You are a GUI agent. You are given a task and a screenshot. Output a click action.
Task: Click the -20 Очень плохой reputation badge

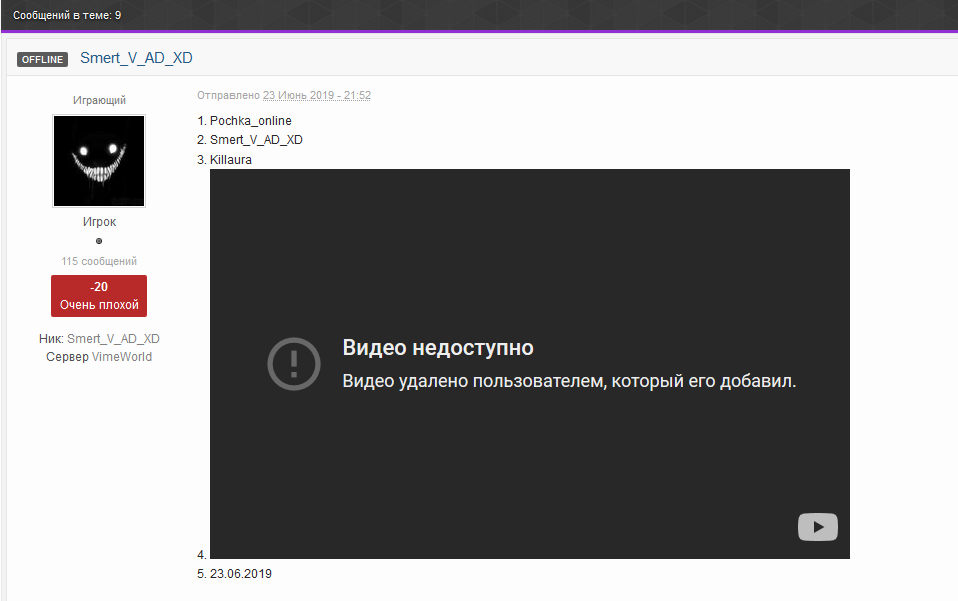click(x=99, y=296)
